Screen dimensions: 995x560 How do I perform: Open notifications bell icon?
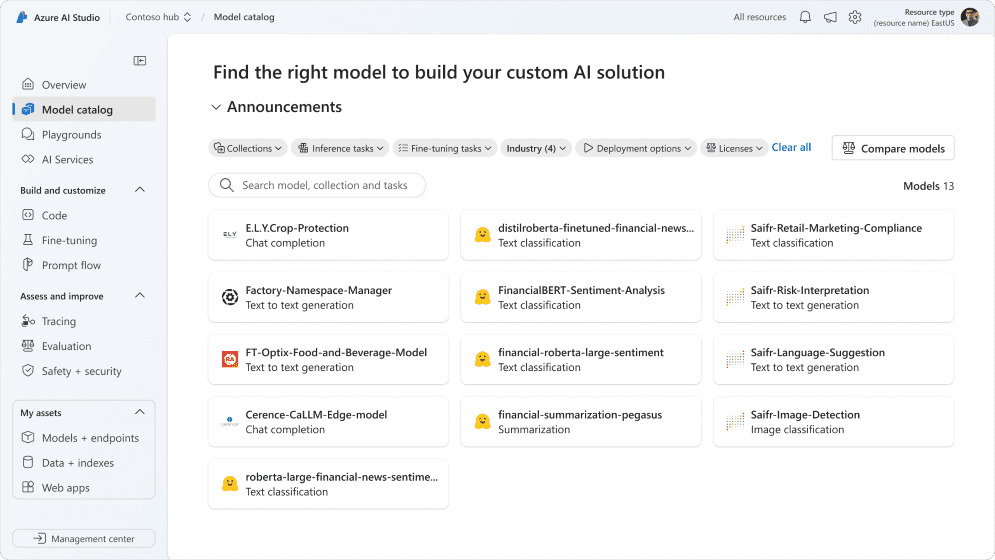pos(805,17)
